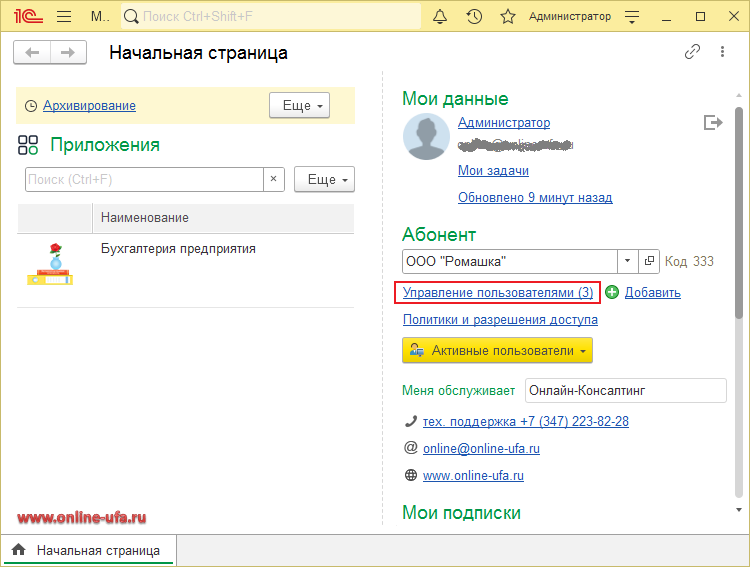Open the hamburger main menu
The height and width of the screenshot is (567, 750).
click(64, 17)
